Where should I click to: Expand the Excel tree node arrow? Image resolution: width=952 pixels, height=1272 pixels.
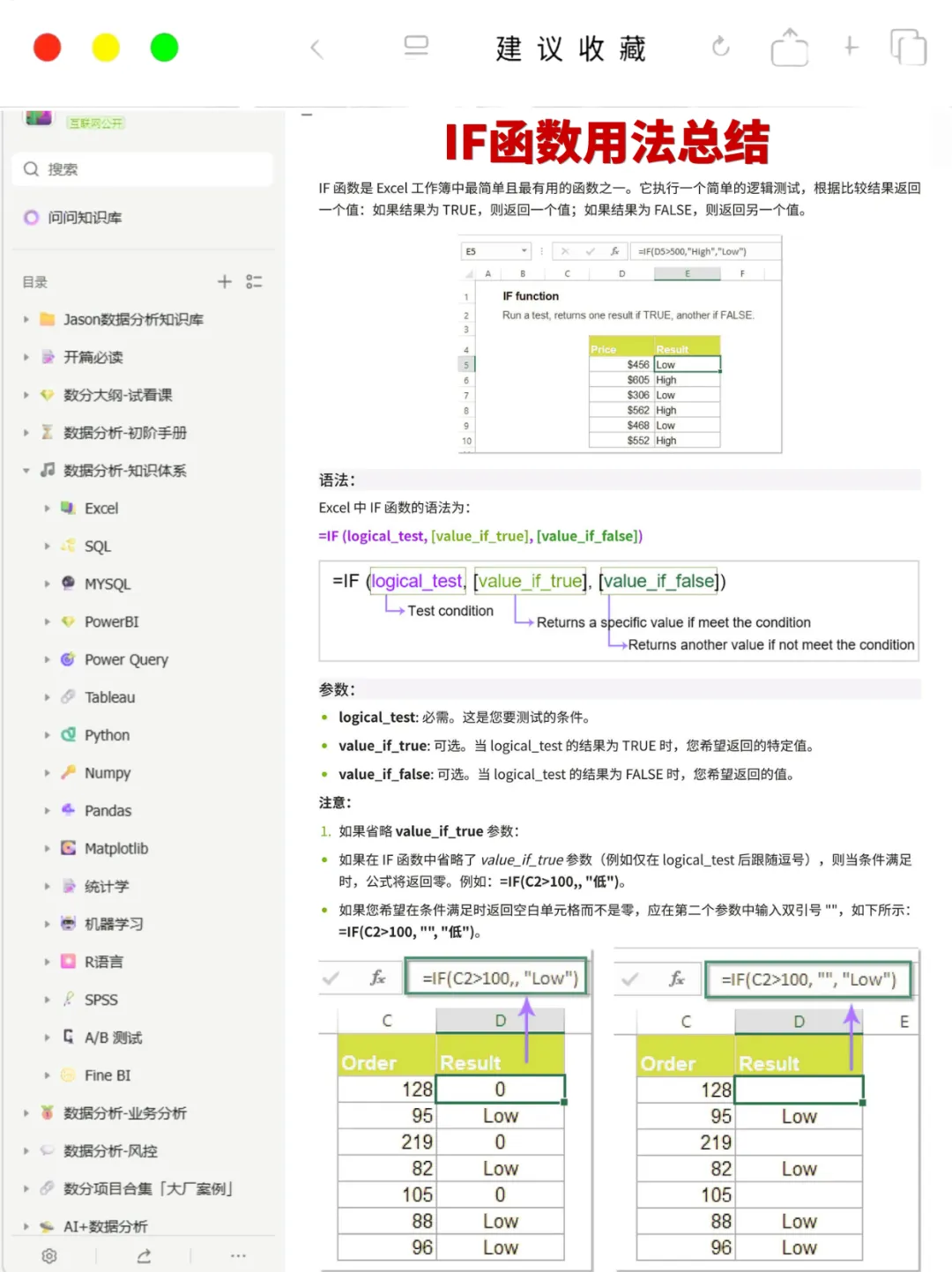click(48, 509)
